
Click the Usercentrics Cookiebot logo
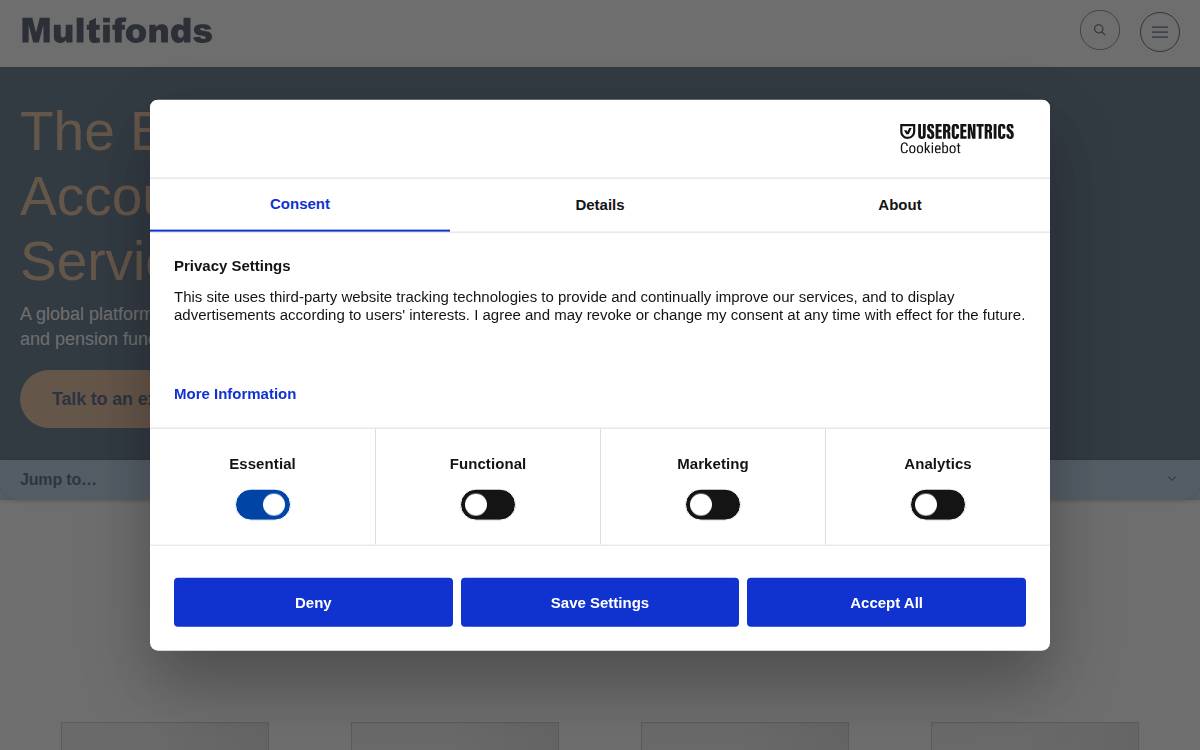tap(957, 139)
